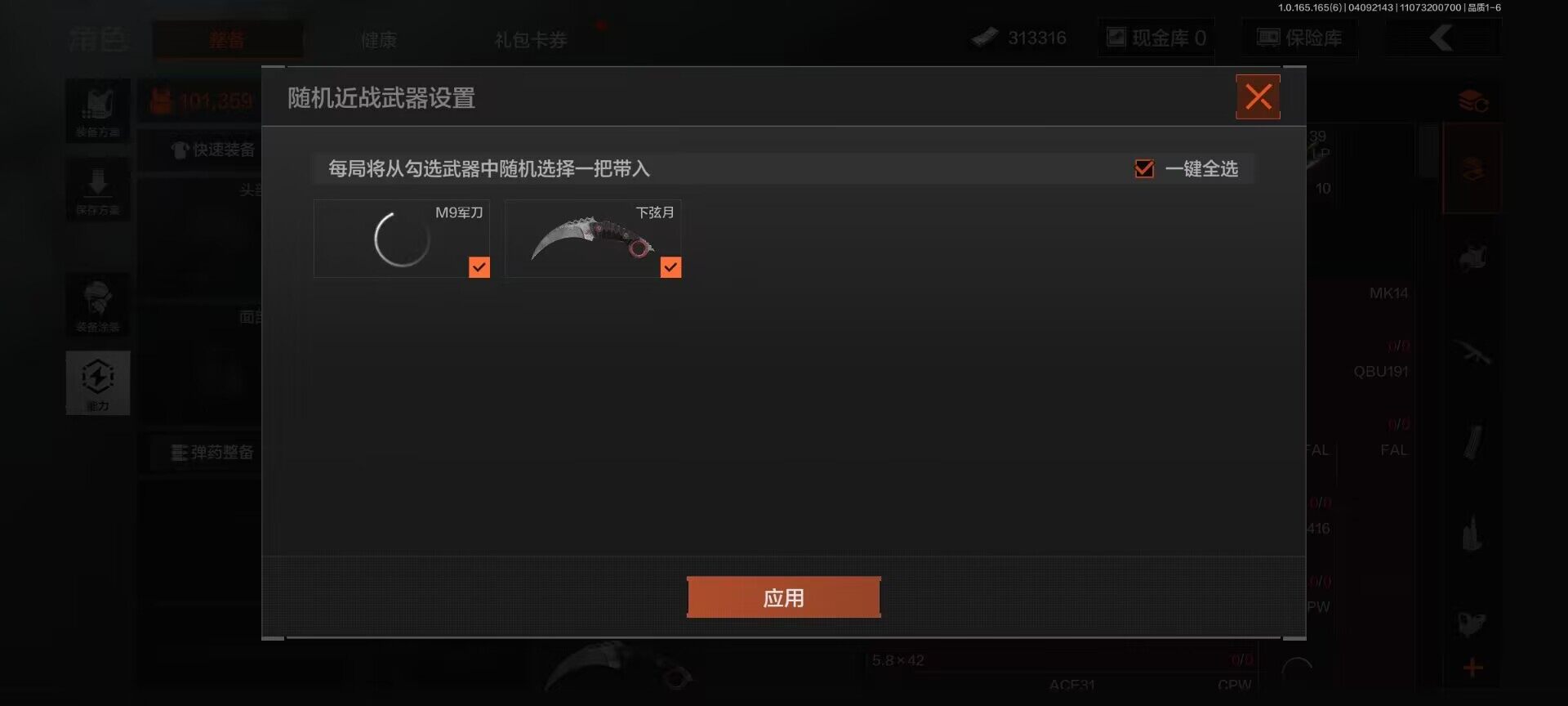
Task: Select the 下弦月 karambit knife thumbnail
Action: [x=593, y=239]
